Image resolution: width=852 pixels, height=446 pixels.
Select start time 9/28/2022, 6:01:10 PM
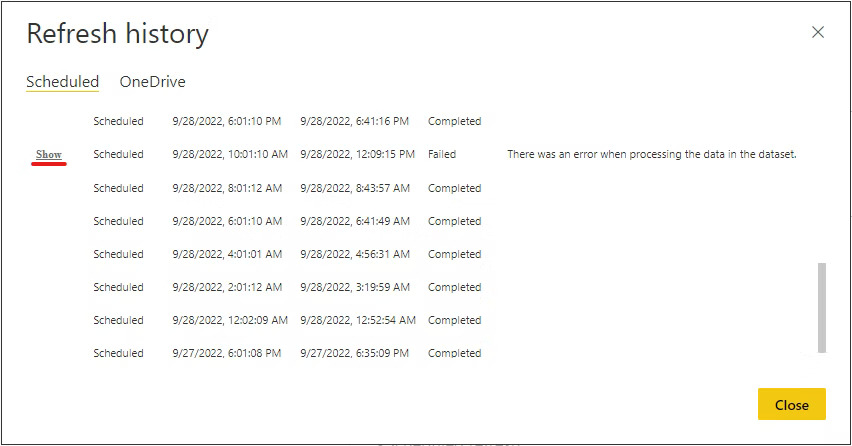226,121
